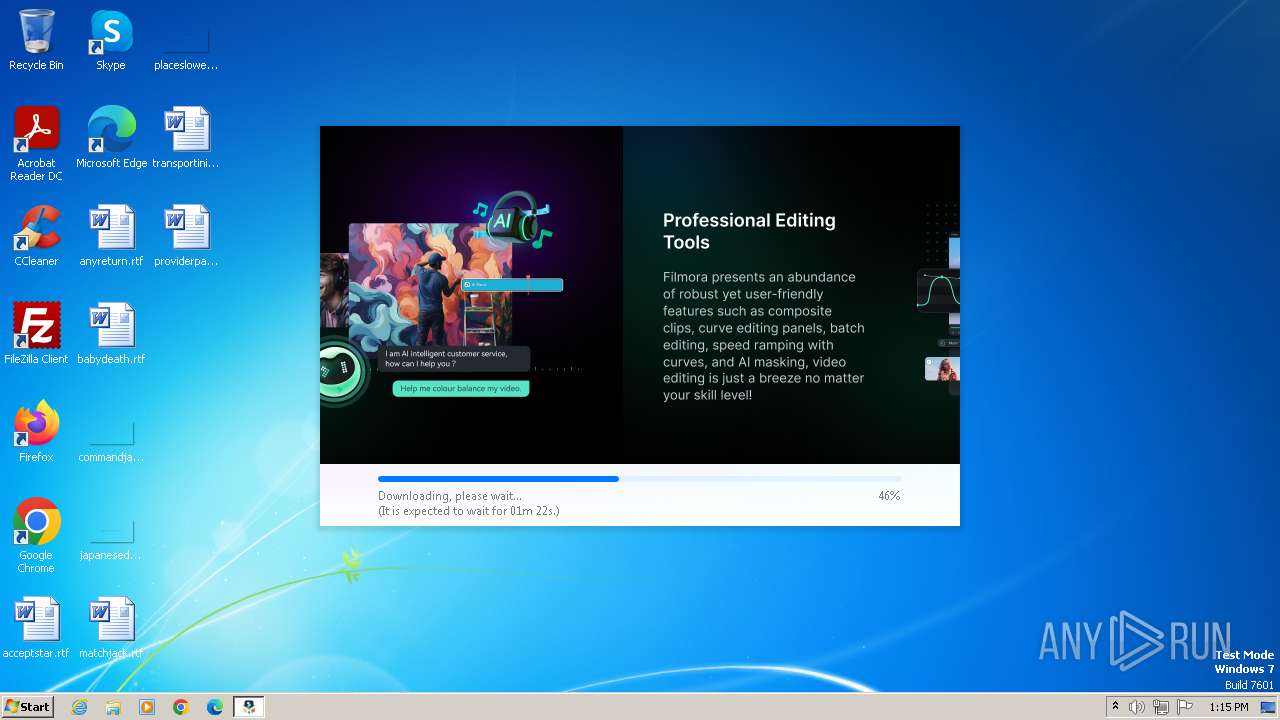Click the Filmora download progress bar

tap(639, 479)
